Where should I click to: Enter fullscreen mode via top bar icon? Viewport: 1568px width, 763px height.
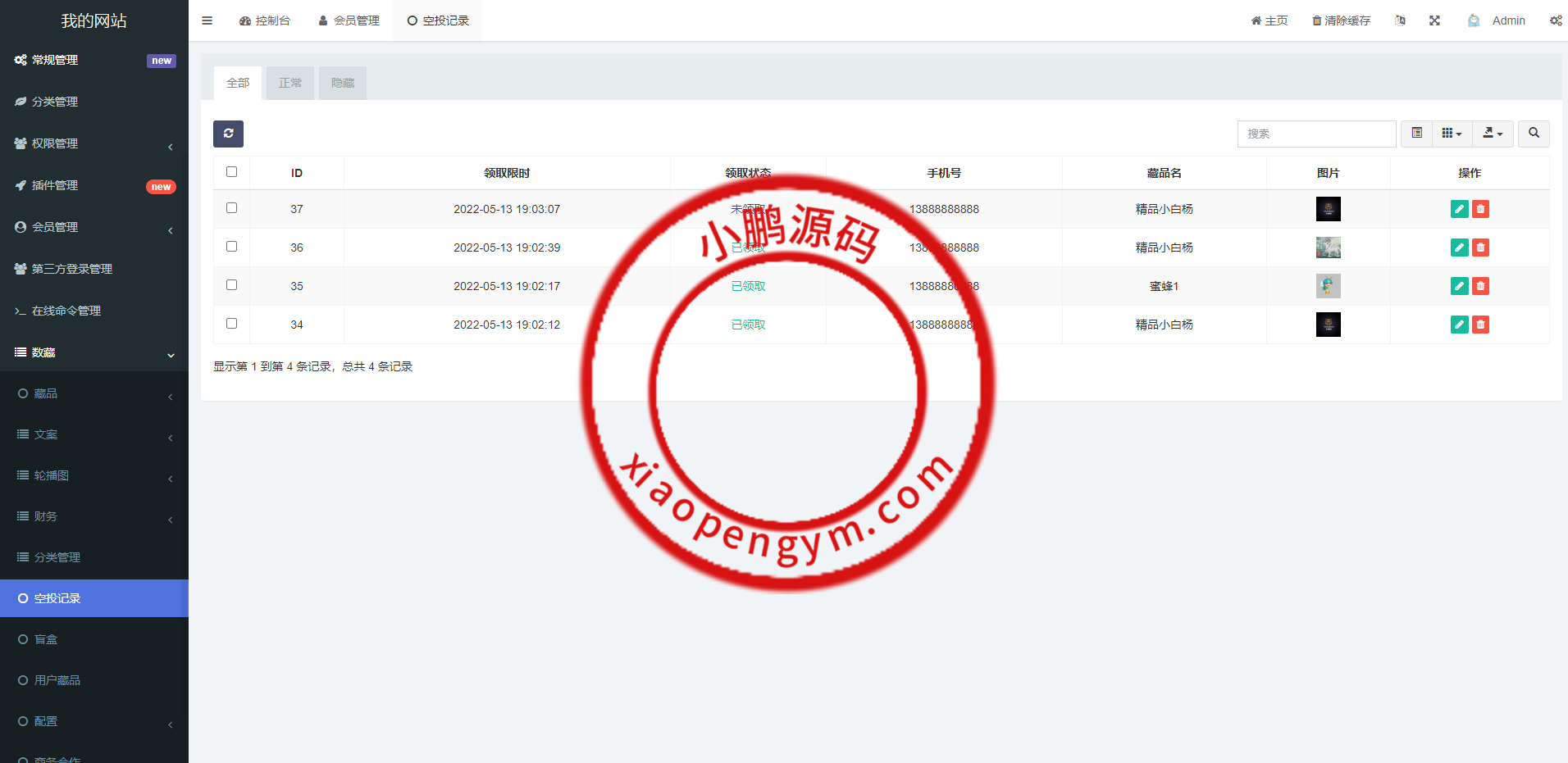point(1434,20)
